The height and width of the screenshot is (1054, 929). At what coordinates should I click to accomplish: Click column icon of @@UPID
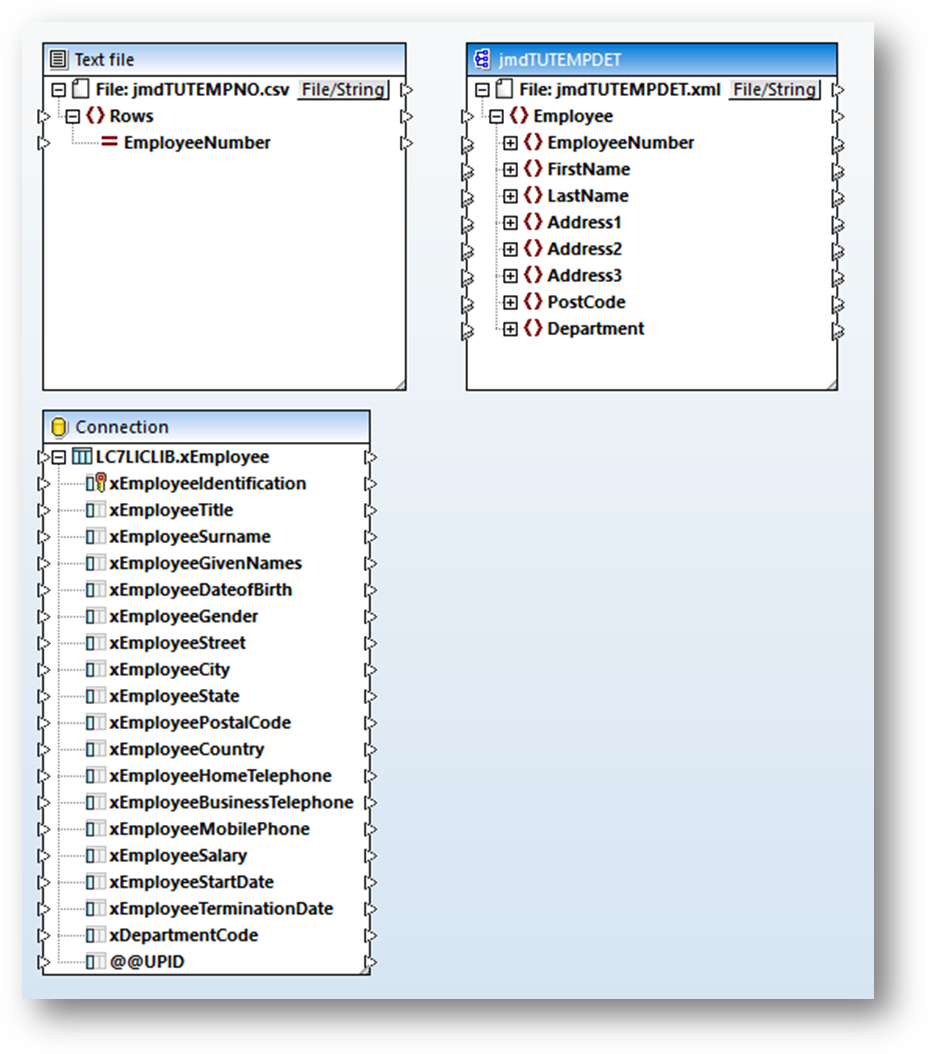coord(95,962)
